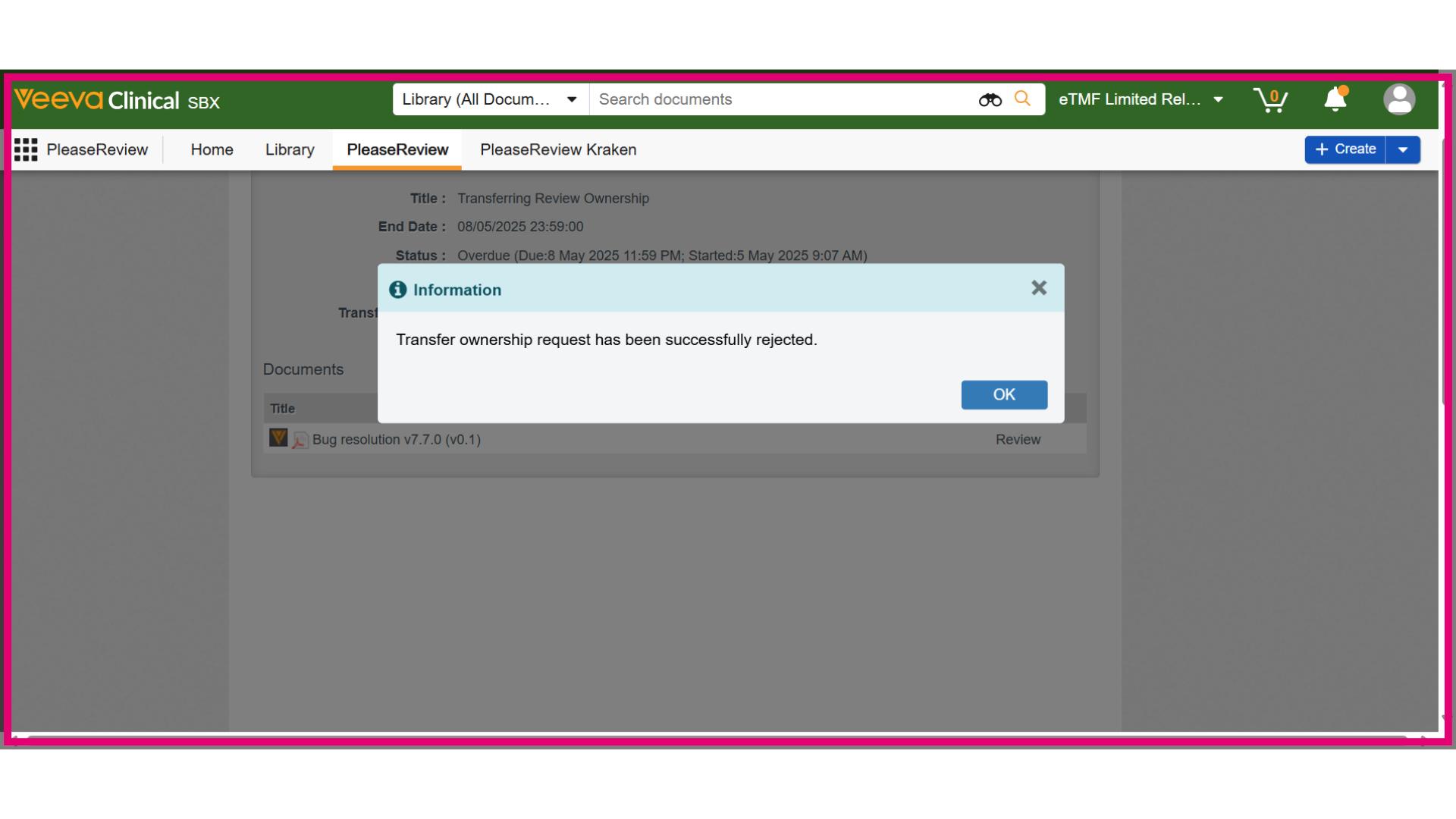1456x819 pixels.
Task: Click the Veeva V icon beside Bug resolution
Action: [x=278, y=438]
